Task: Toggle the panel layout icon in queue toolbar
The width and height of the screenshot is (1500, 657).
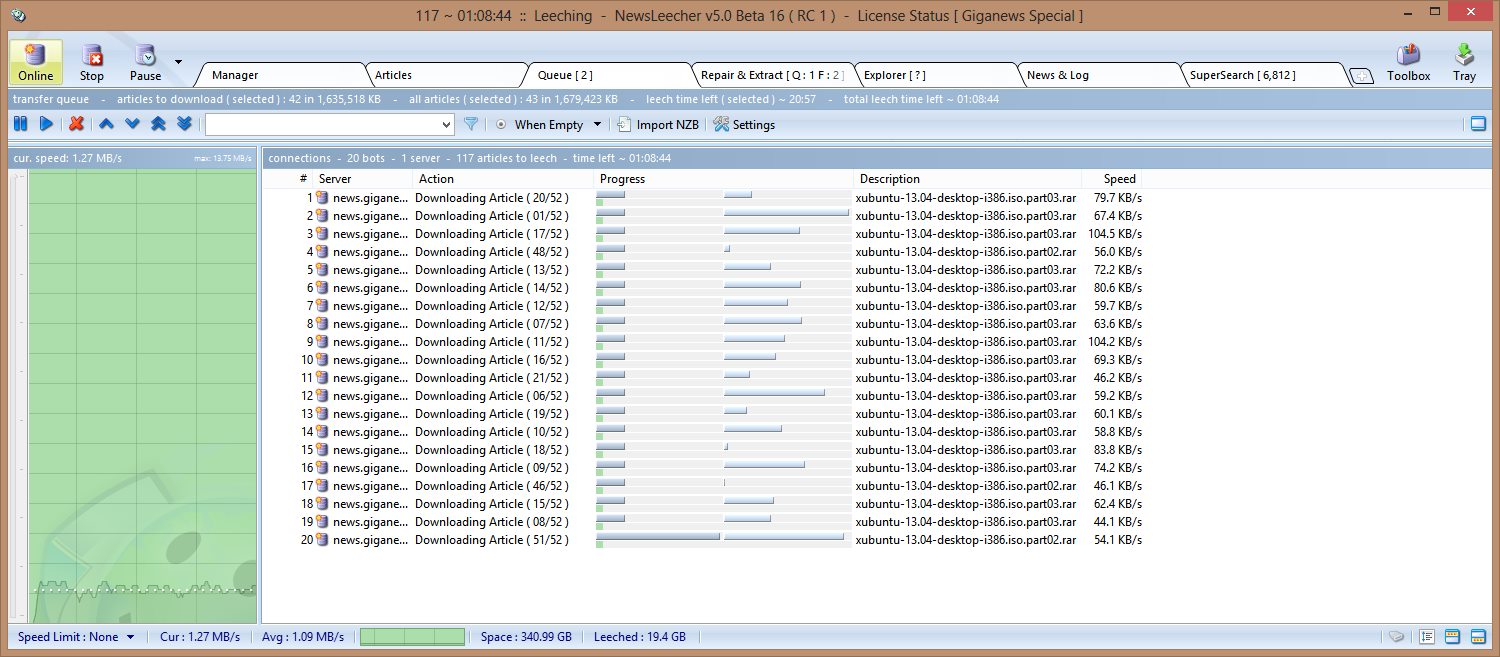Action: 1478,124
